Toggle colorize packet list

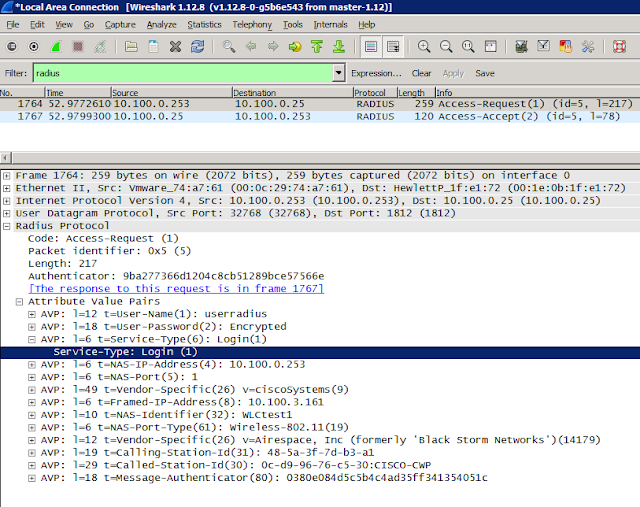pyautogui.click(x=371, y=47)
